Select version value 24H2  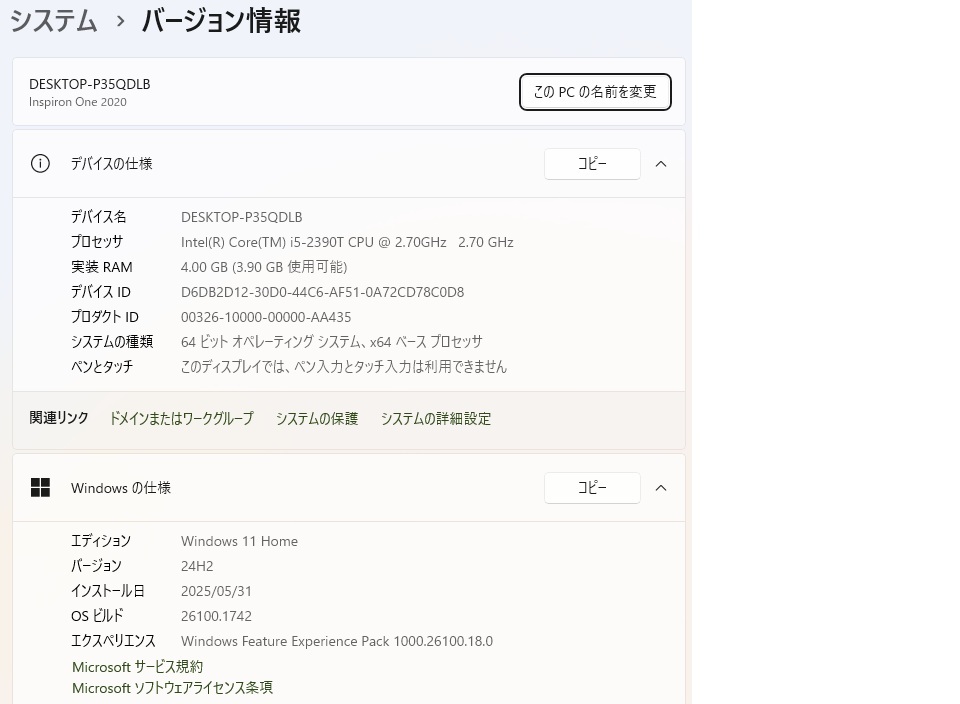(x=197, y=566)
